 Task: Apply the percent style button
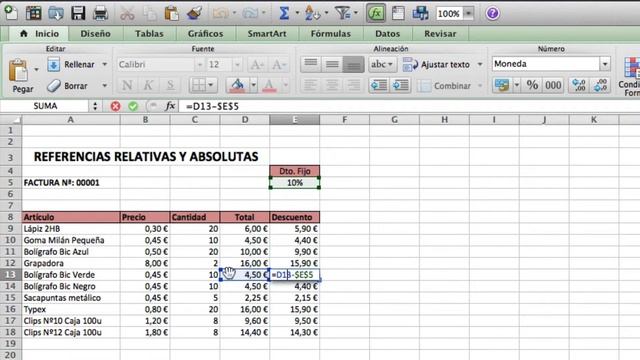(532, 85)
